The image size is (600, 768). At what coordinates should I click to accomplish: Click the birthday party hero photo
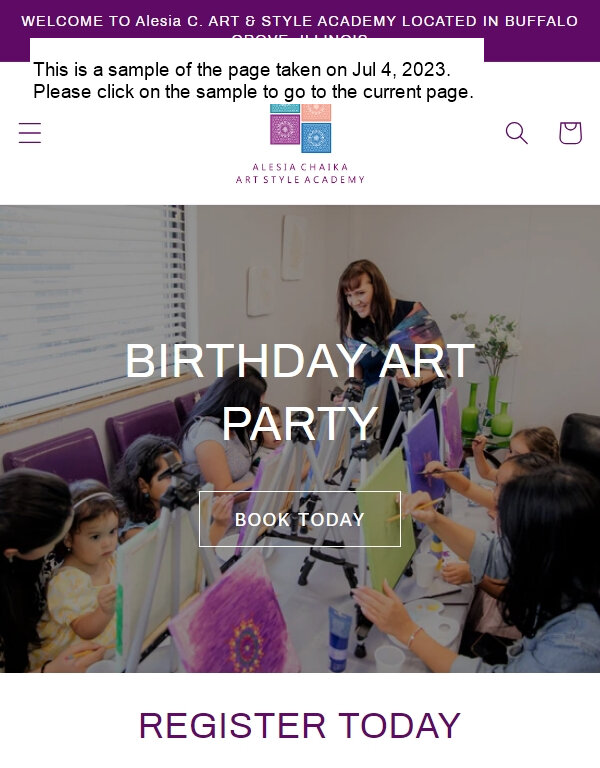tap(300, 438)
